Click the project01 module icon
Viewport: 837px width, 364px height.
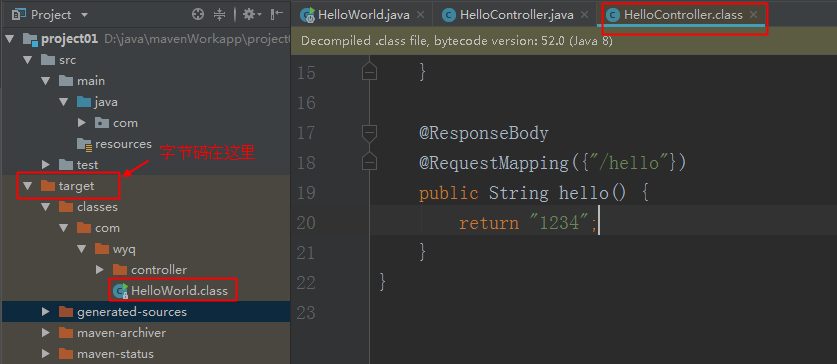pyautogui.click(x=30, y=39)
